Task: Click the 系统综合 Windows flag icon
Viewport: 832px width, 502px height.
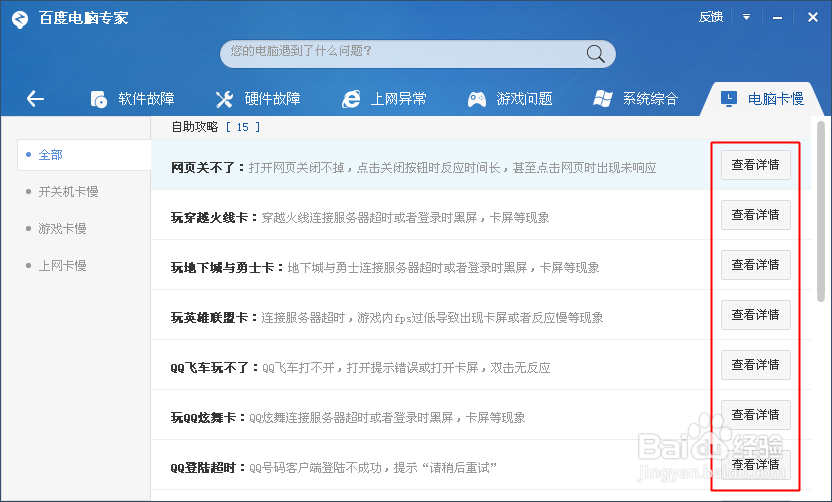Action: point(602,99)
